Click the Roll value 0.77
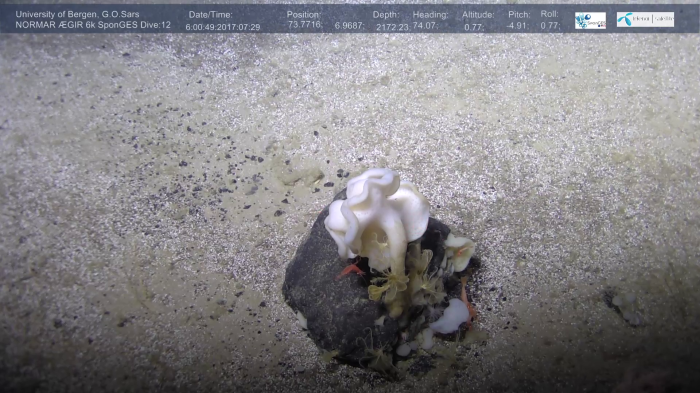The image size is (700, 393). point(550,26)
